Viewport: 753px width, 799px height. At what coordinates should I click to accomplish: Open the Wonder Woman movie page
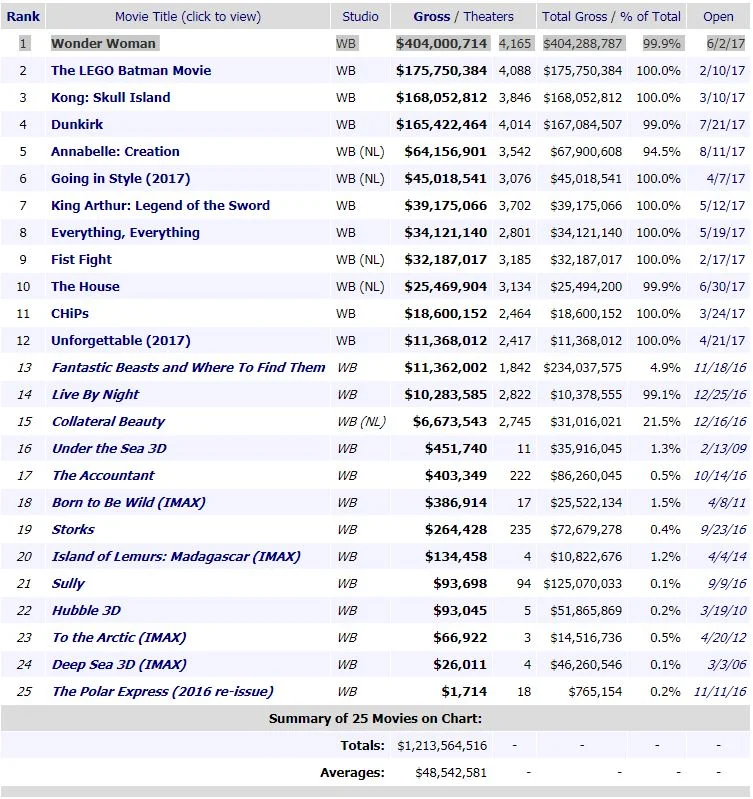(x=103, y=43)
